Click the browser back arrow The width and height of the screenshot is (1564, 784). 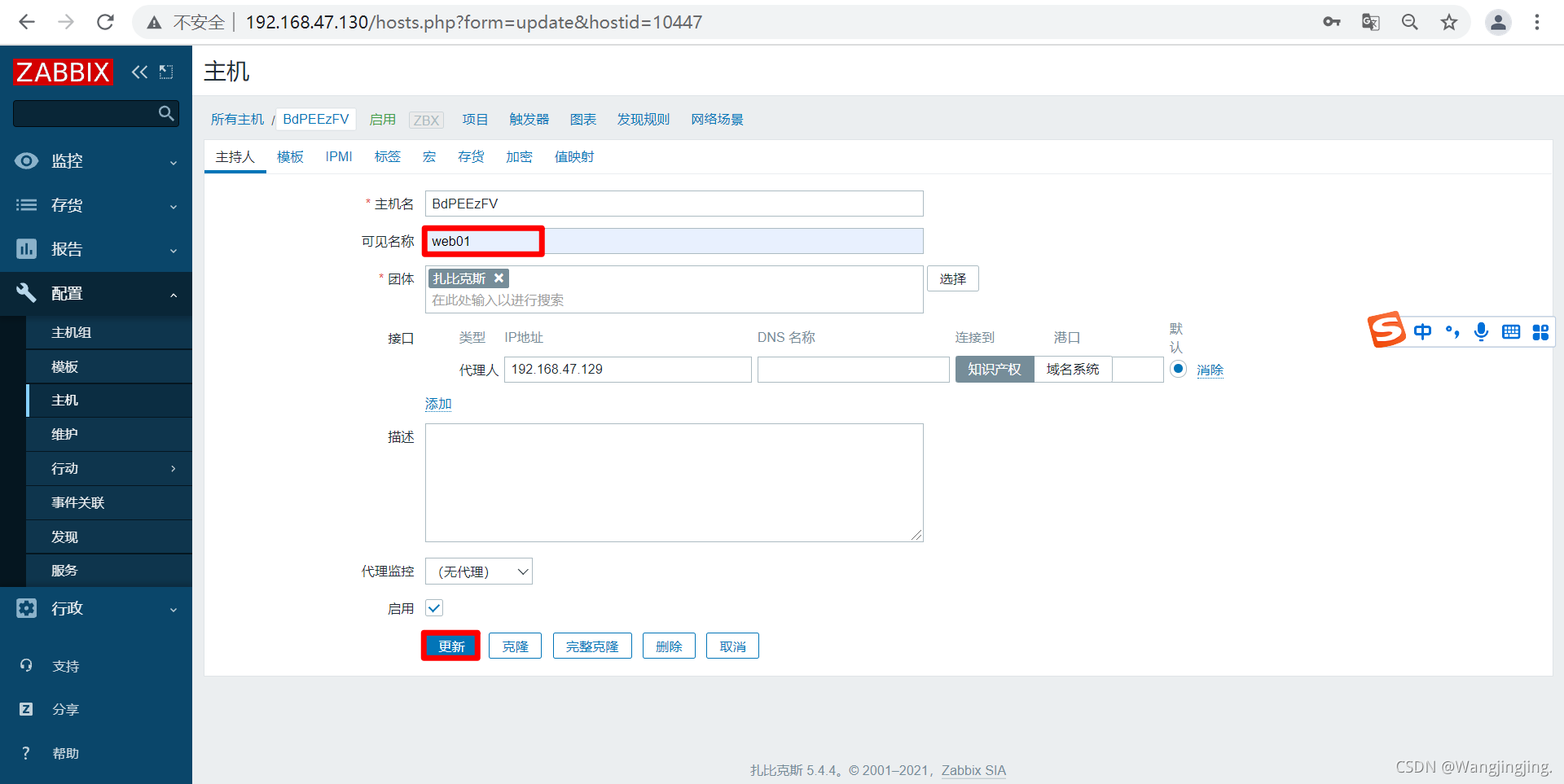pos(27,22)
